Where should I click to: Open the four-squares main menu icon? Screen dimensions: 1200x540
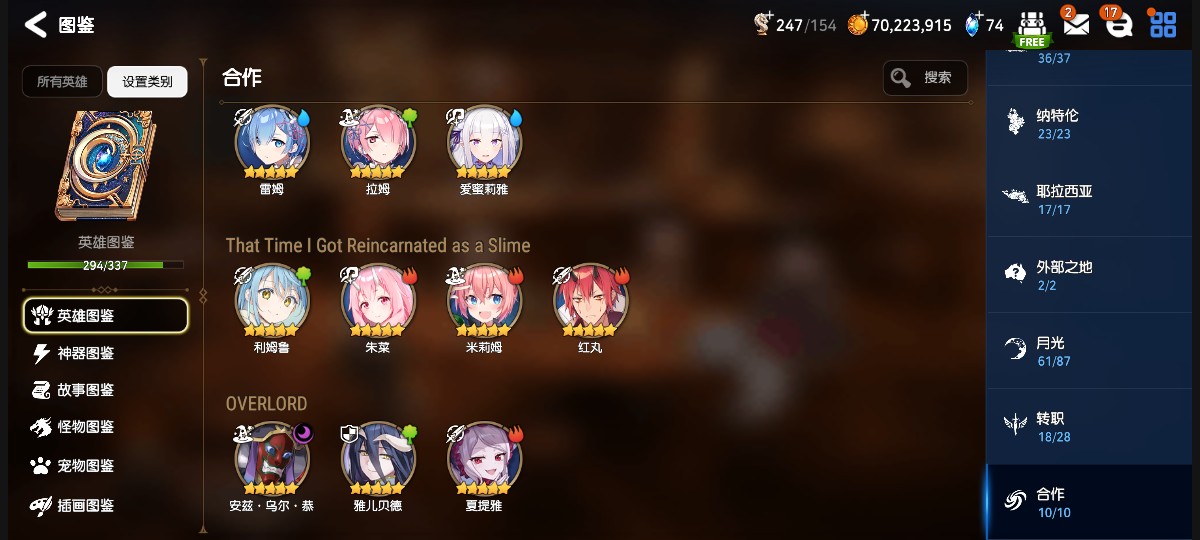point(1163,25)
